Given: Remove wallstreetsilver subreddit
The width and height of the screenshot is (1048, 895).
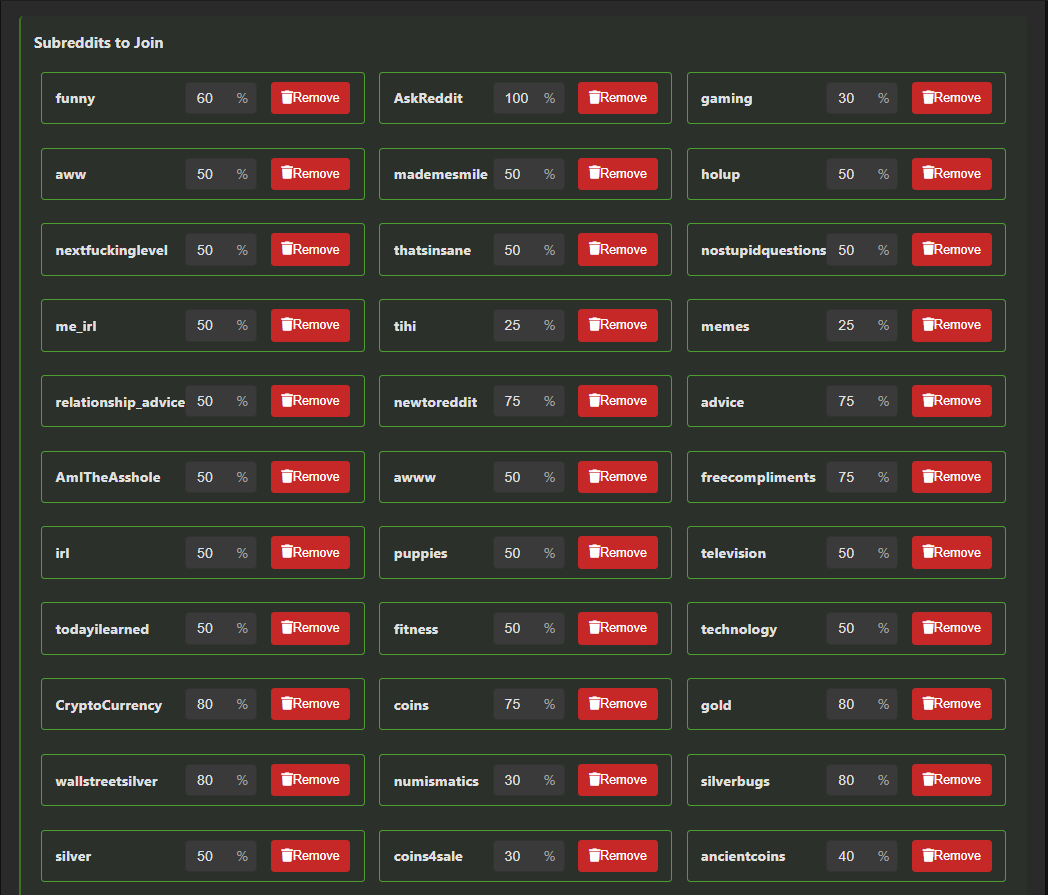Looking at the screenshot, I should 310,780.
